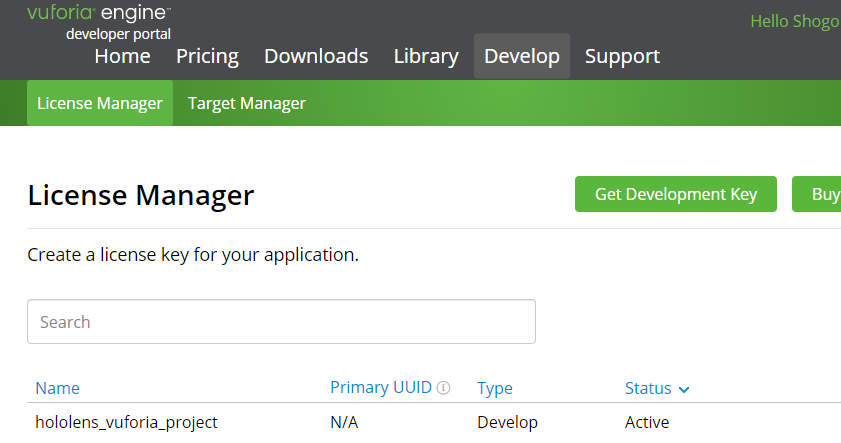Image resolution: width=841 pixels, height=443 pixels.
Task: Open the hololens_vuforia_project license
Action: [x=126, y=422]
